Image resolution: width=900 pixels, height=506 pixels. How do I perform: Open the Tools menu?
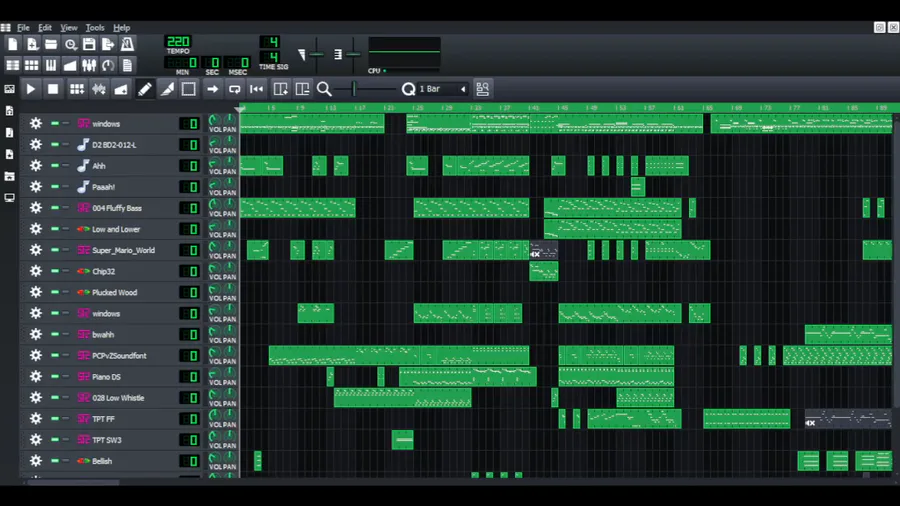pos(95,28)
